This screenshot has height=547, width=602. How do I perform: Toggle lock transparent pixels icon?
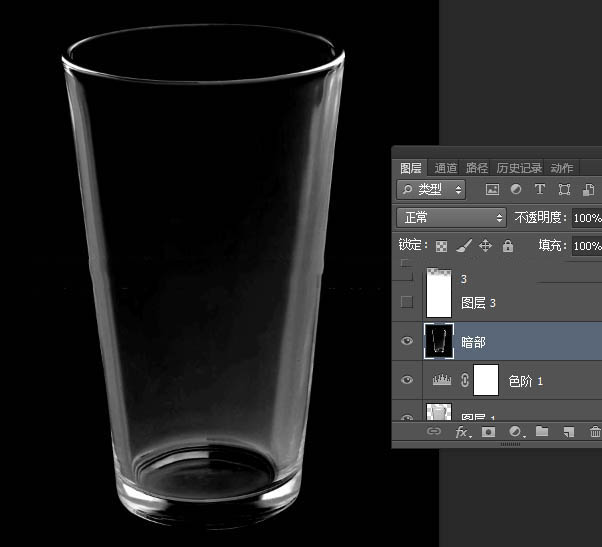(x=442, y=246)
